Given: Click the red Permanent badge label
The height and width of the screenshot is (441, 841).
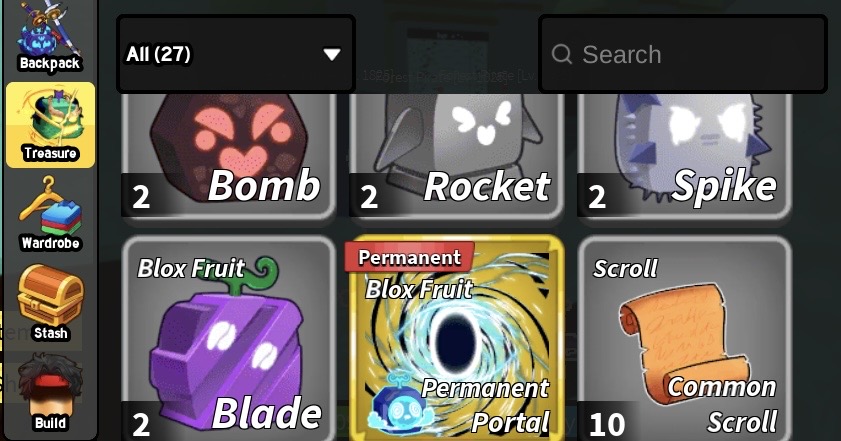Looking at the screenshot, I should coord(409,257).
